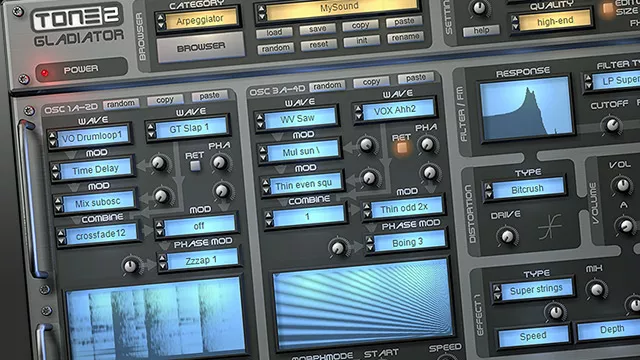
Task: Click the Depth parameter field
Action: (611, 330)
